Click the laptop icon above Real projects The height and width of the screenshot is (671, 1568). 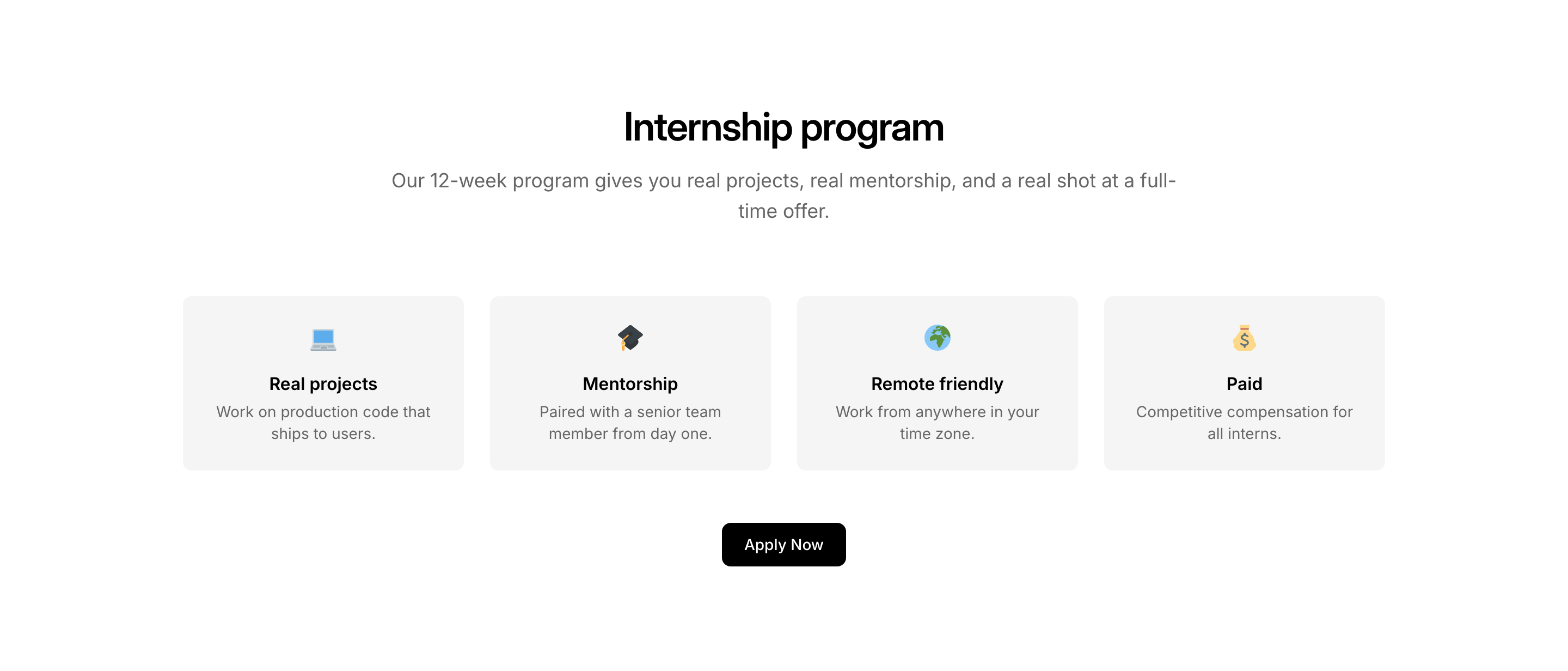point(323,339)
